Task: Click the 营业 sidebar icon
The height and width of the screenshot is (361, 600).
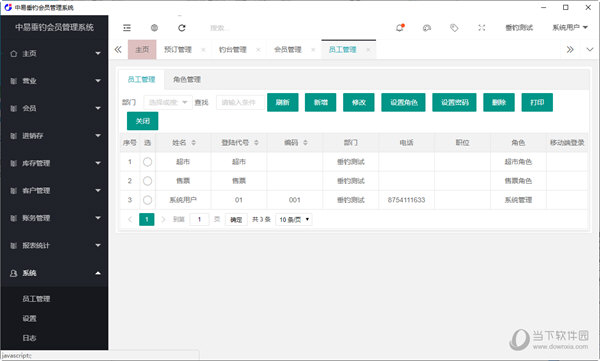Action: click(14, 81)
